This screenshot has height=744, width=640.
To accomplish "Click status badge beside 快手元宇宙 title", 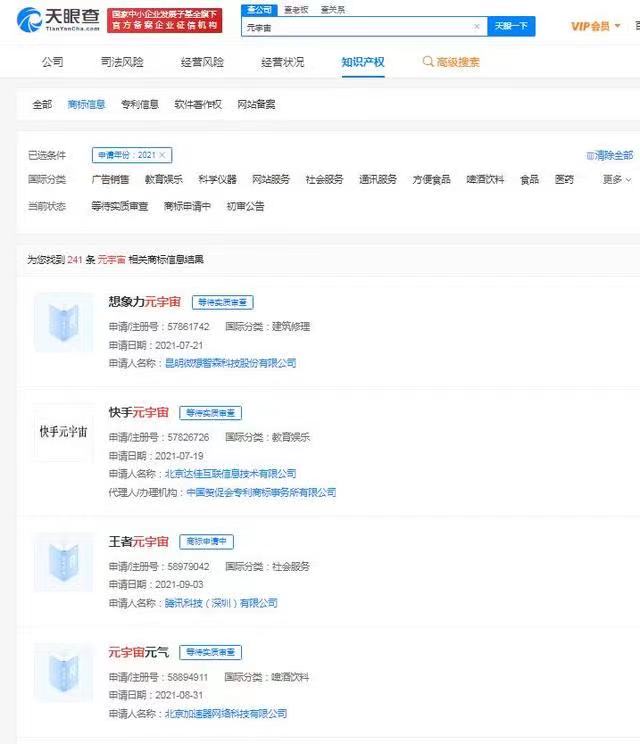I will (x=211, y=413).
